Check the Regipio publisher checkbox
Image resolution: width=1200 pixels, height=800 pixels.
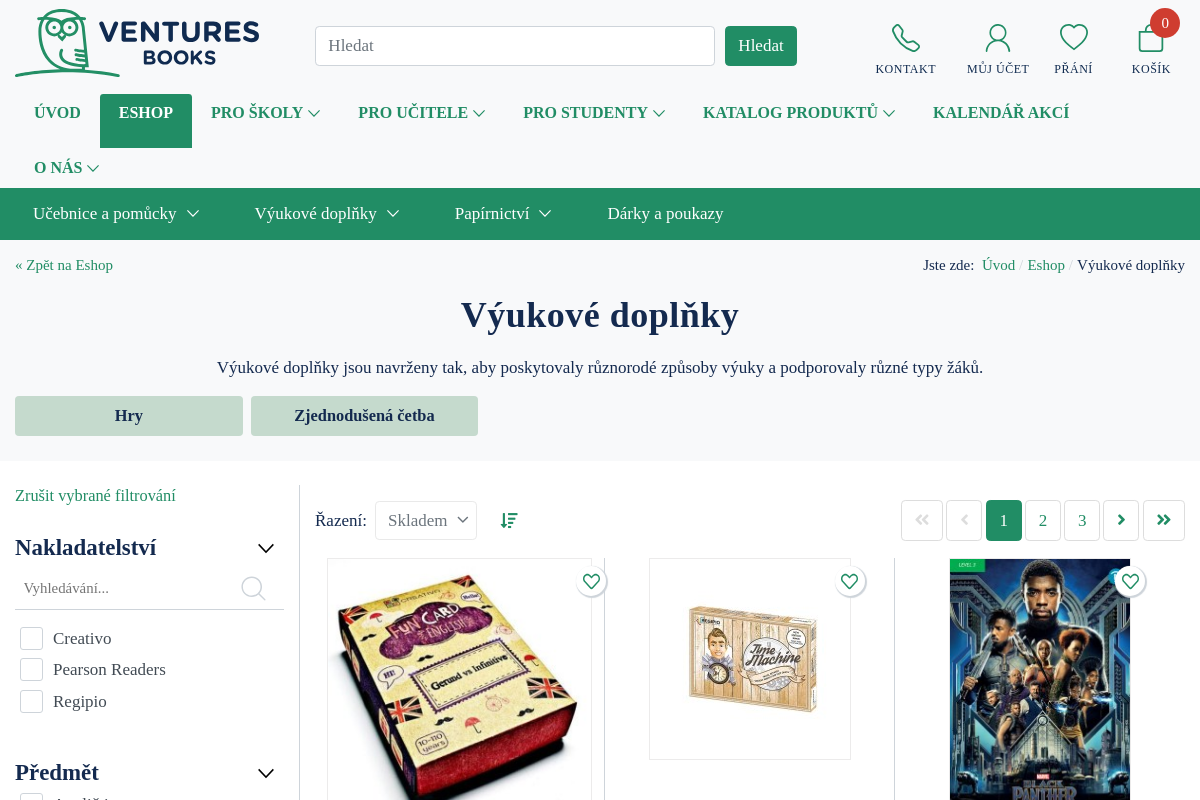click(x=31, y=701)
